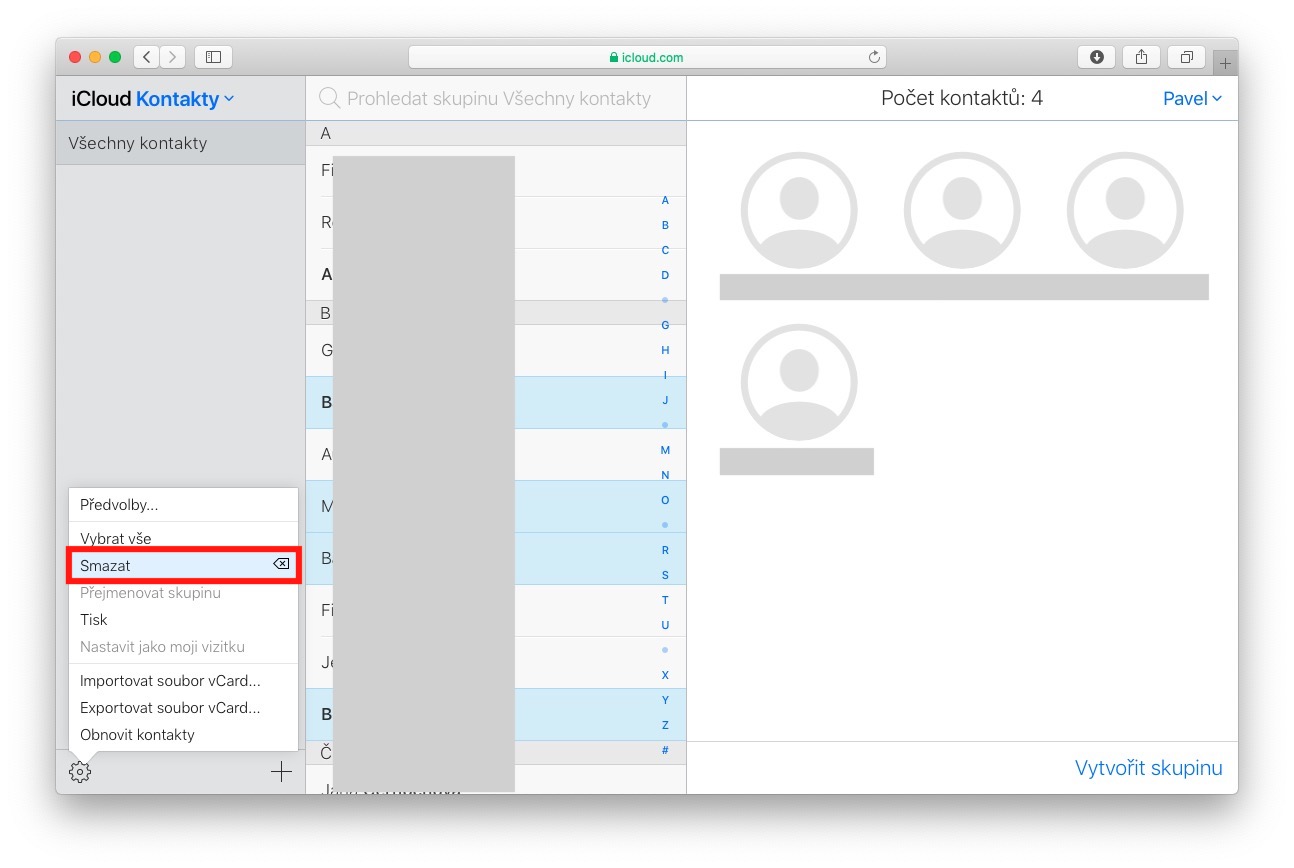Jump to letter U in index
The height and width of the screenshot is (868, 1294).
coord(665,625)
